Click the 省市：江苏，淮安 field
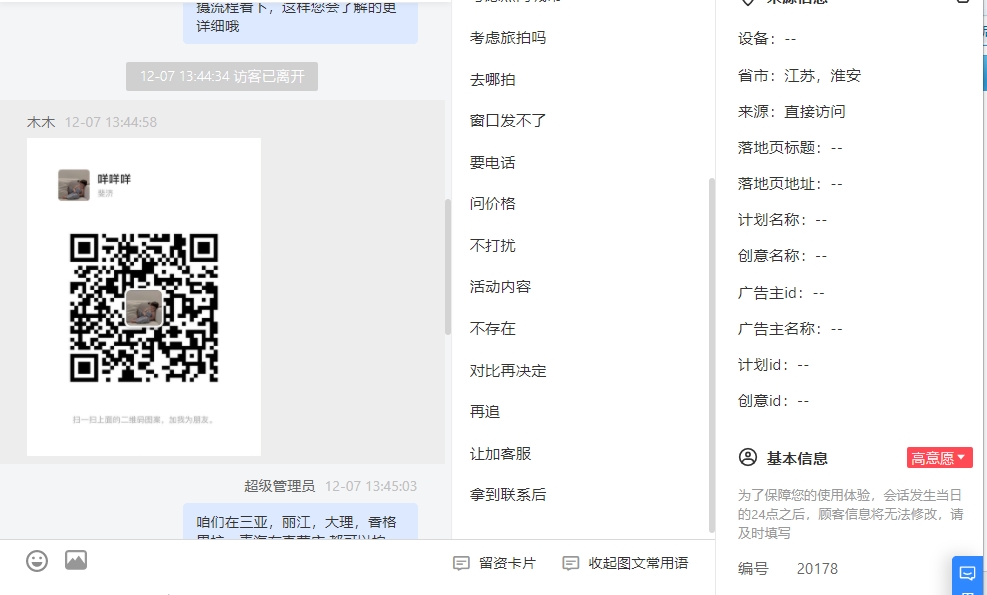The height and width of the screenshot is (595, 987). pos(799,76)
